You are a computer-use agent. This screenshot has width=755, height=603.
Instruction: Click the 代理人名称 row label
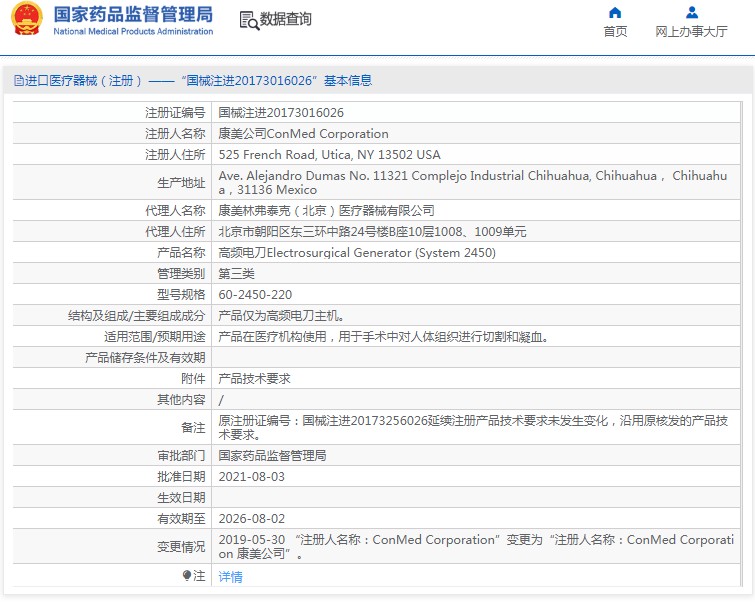tap(175, 210)
